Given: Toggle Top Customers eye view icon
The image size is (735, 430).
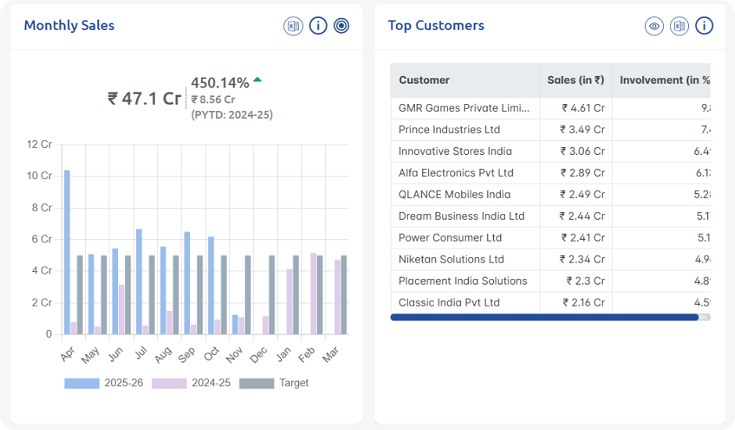Looking at the screenshot, I should (x=655, y=26).
